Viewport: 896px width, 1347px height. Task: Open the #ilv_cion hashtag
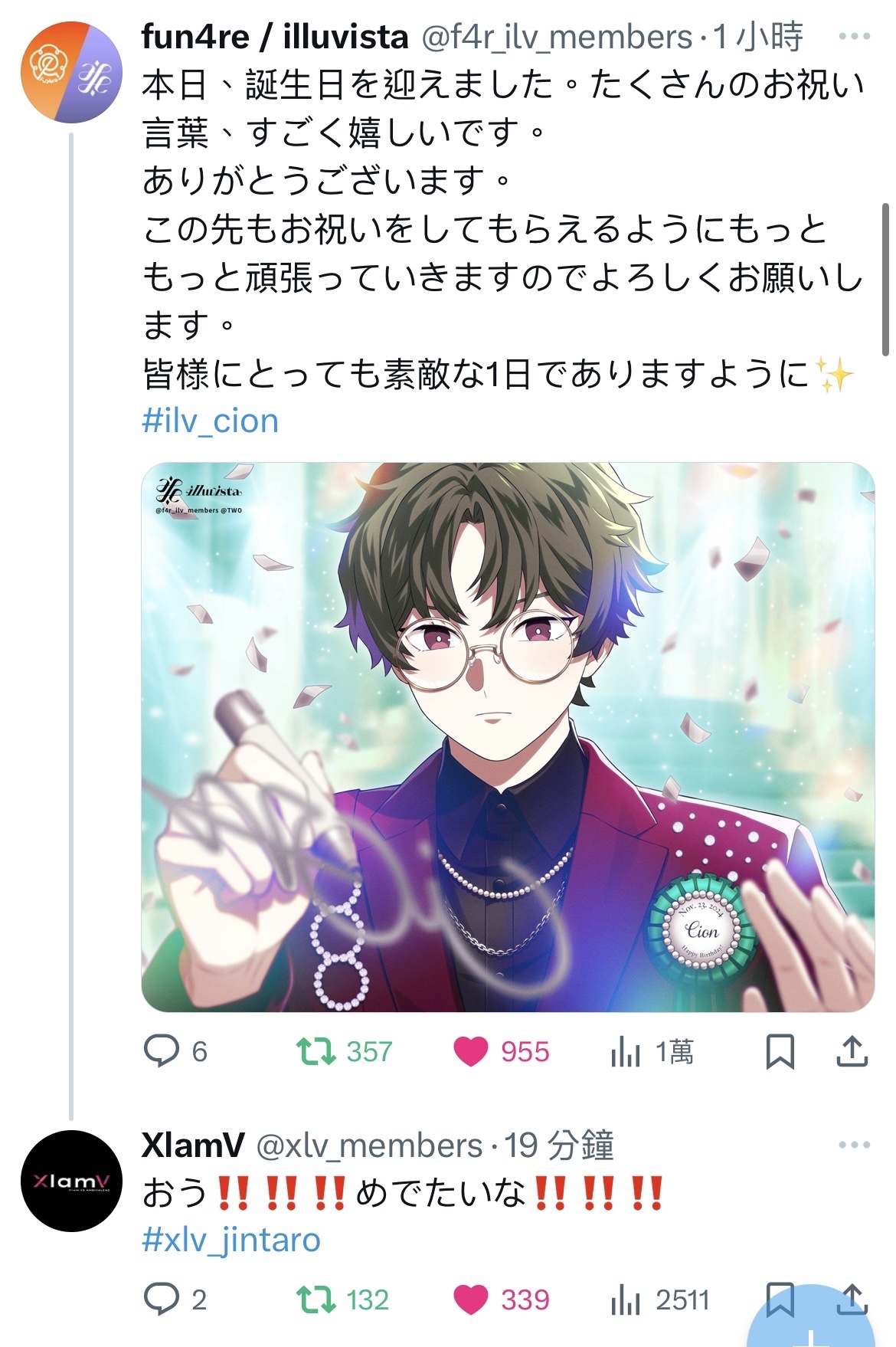pyautogui.click(x=211, y=421)
